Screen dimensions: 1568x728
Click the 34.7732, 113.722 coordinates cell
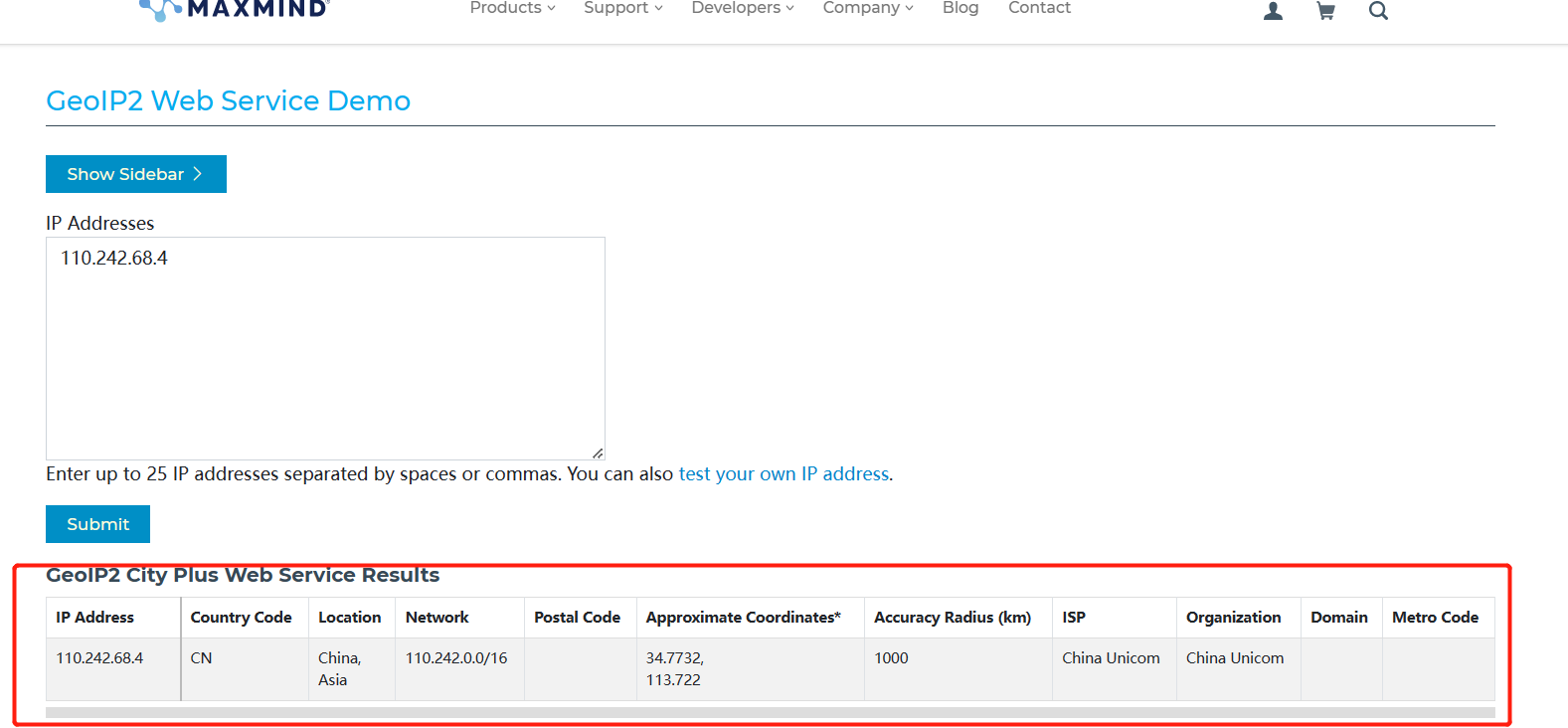(x=751, y=669)
